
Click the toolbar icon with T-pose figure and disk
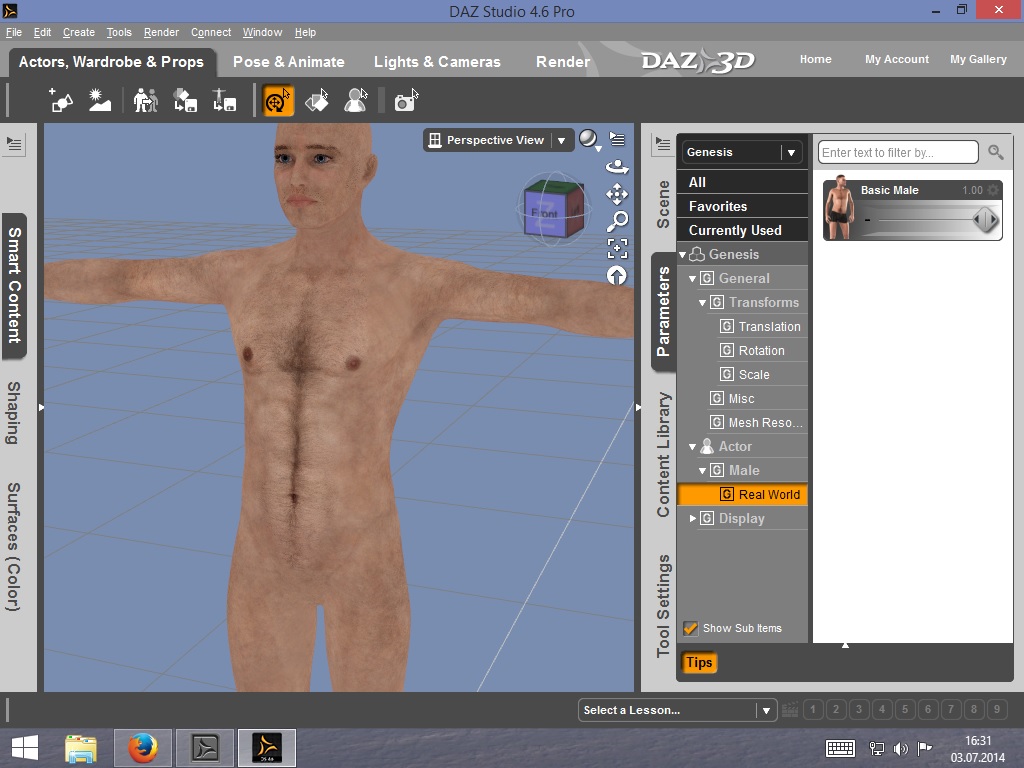pyautogui.click(x=225, y=101)
